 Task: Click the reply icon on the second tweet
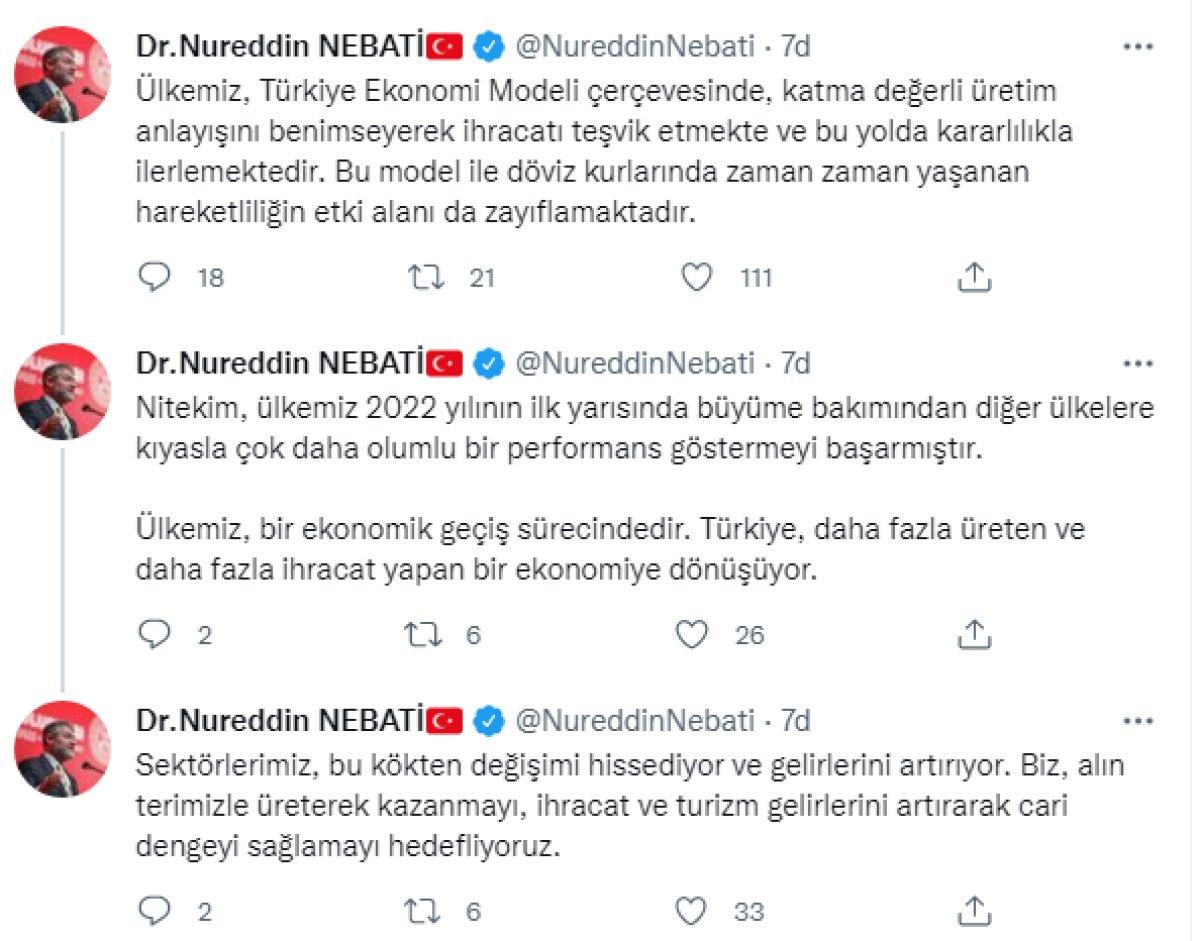[x=152, y=633]
